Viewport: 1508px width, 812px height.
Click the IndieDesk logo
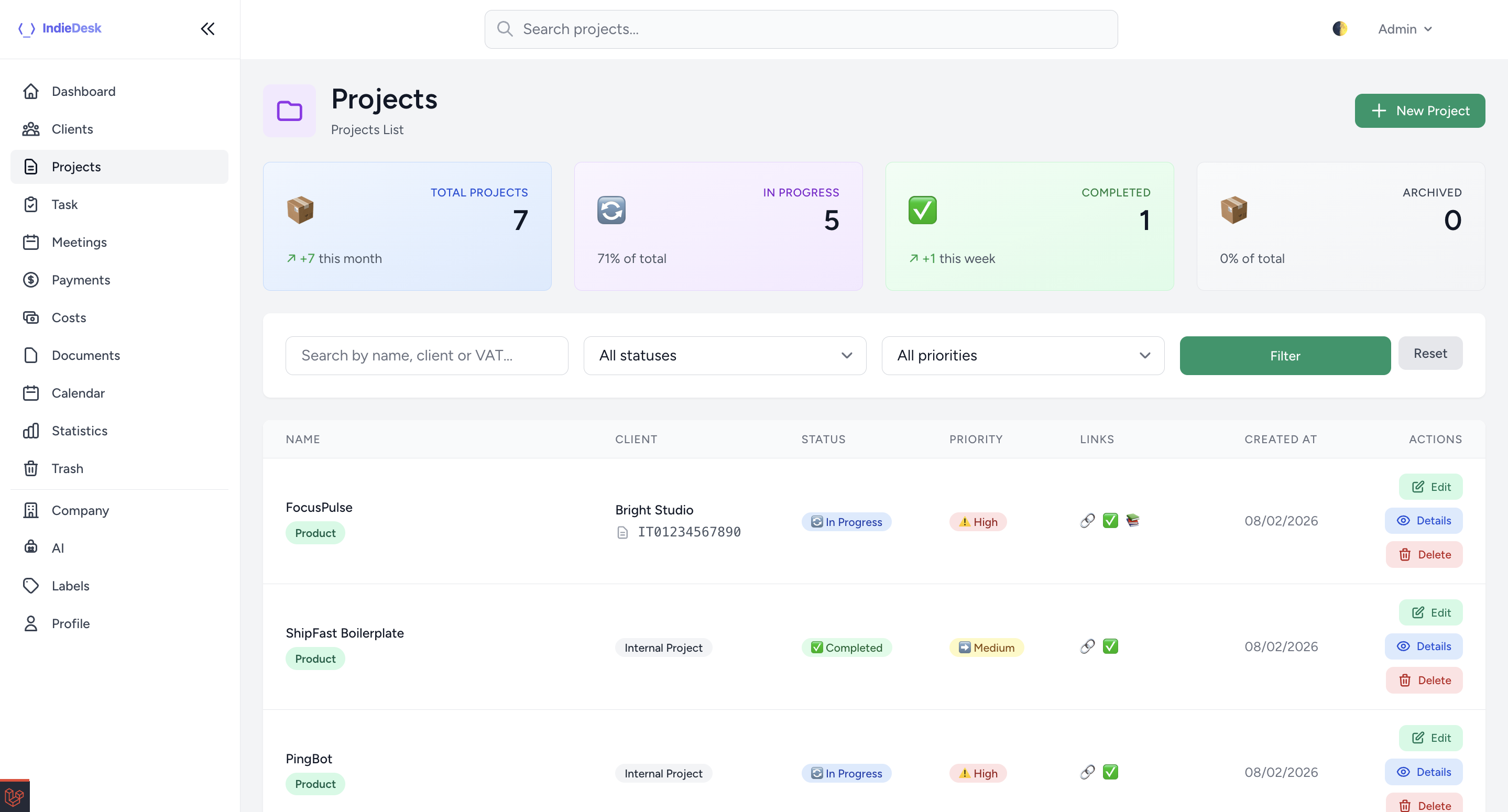pos(60,28)
